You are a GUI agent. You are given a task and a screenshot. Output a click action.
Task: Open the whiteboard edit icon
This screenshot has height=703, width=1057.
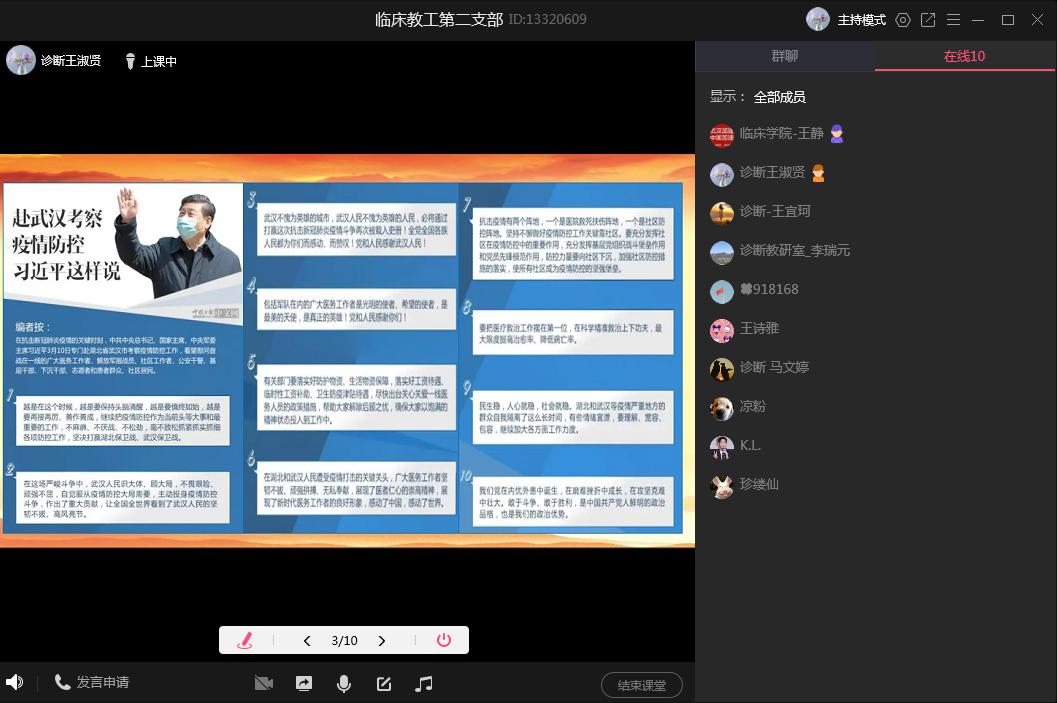[x=384, y=684]
